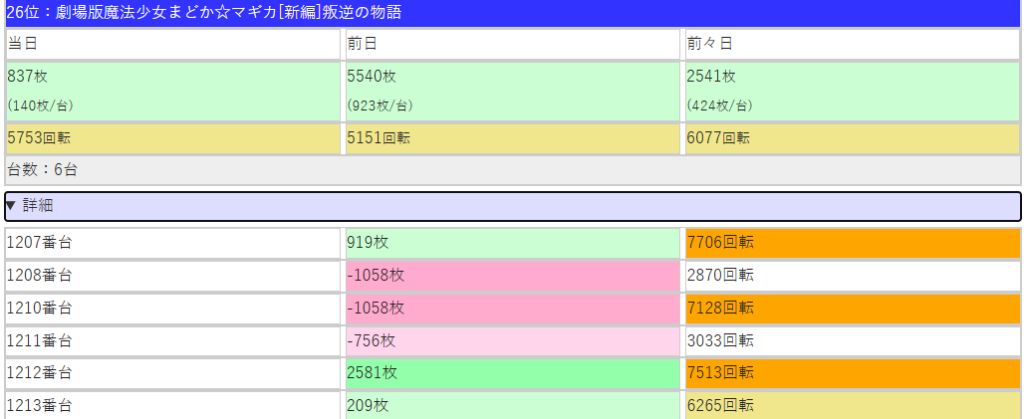Select the 前日 column header
The image size is (1024, 419).
tap(513, 44)
